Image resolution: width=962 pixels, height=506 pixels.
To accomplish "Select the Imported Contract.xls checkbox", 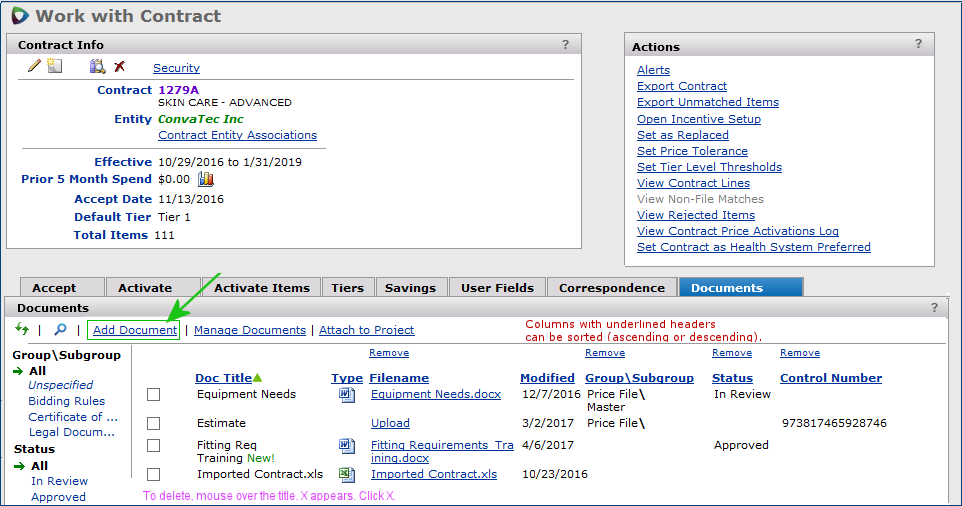I will (x=153, y=474).
